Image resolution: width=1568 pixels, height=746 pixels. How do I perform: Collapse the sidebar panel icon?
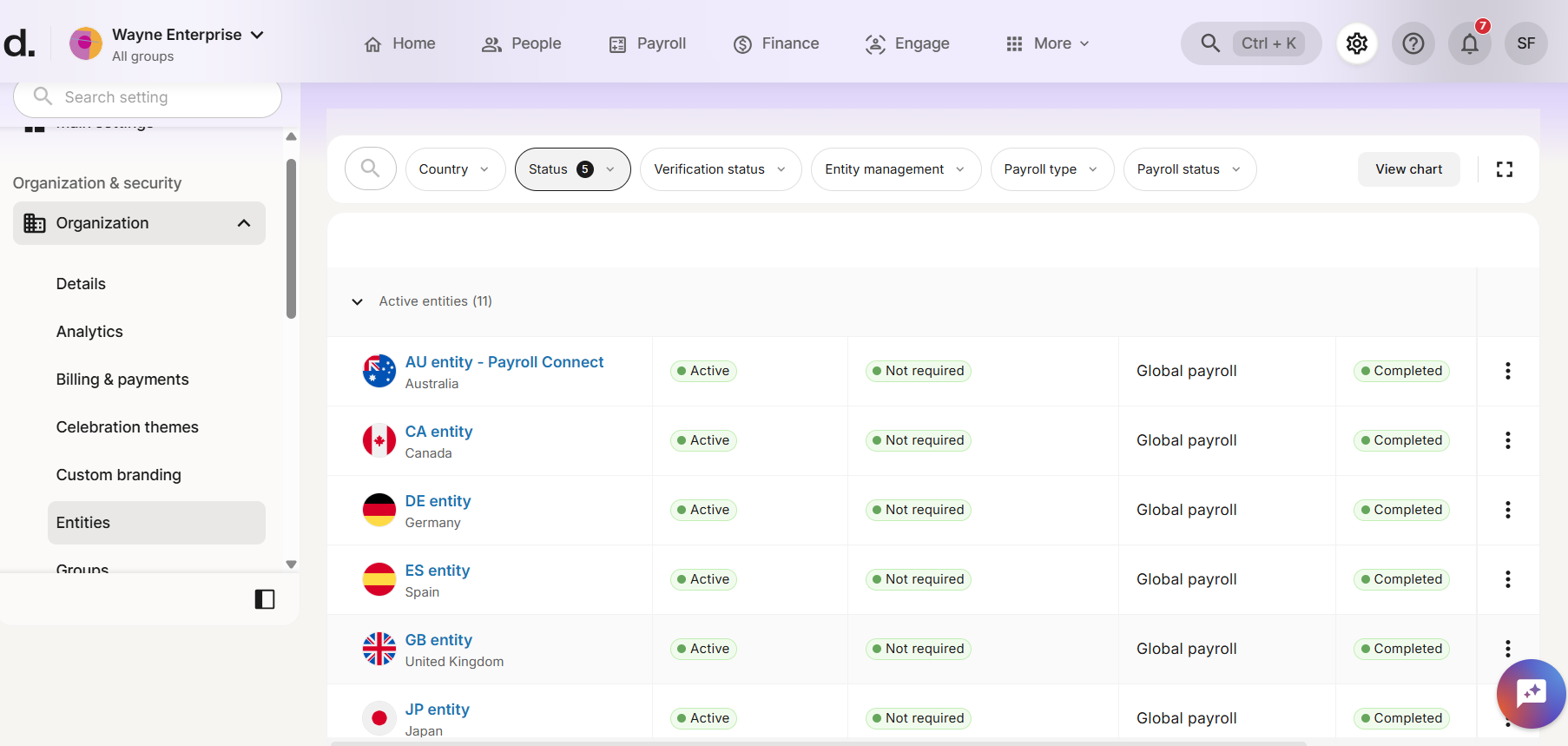tap(265, 599)
